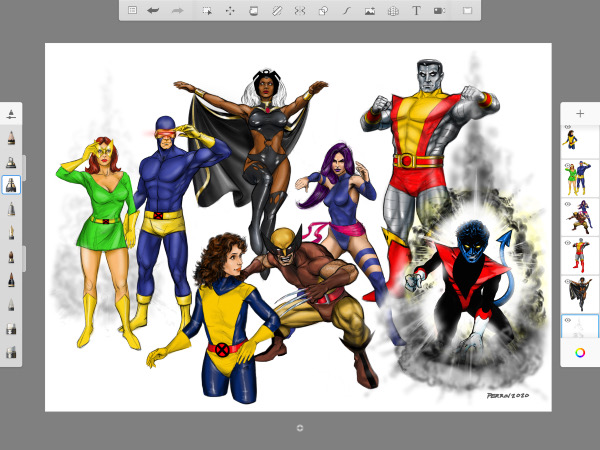Select the yellow-suit girl layer thumbnail
This screenshot has height=450, width=600.
pyautogui.click(x=580, y=142)
